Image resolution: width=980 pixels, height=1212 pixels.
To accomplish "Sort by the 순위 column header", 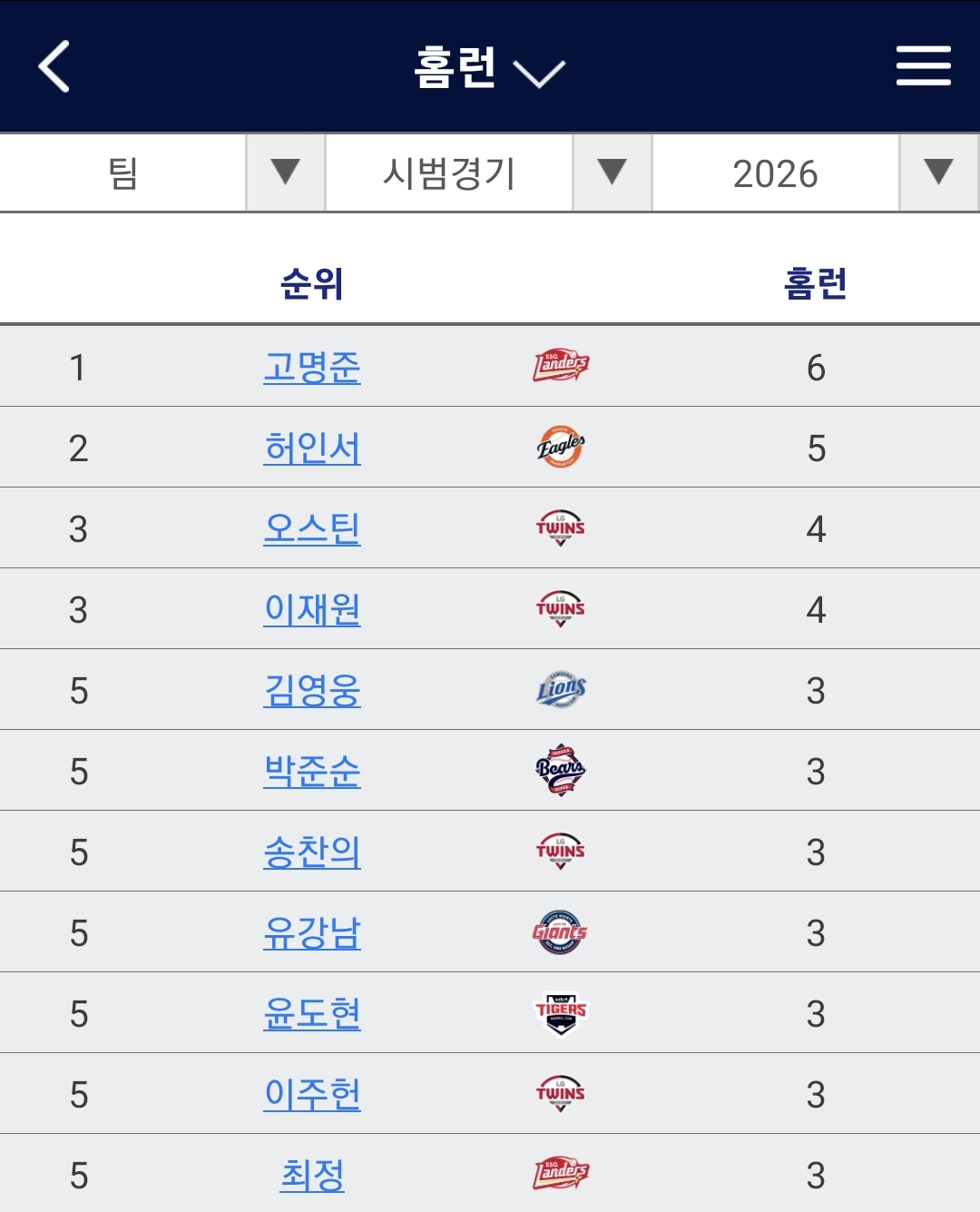I will pyautogui.click(x=311, y=284).
